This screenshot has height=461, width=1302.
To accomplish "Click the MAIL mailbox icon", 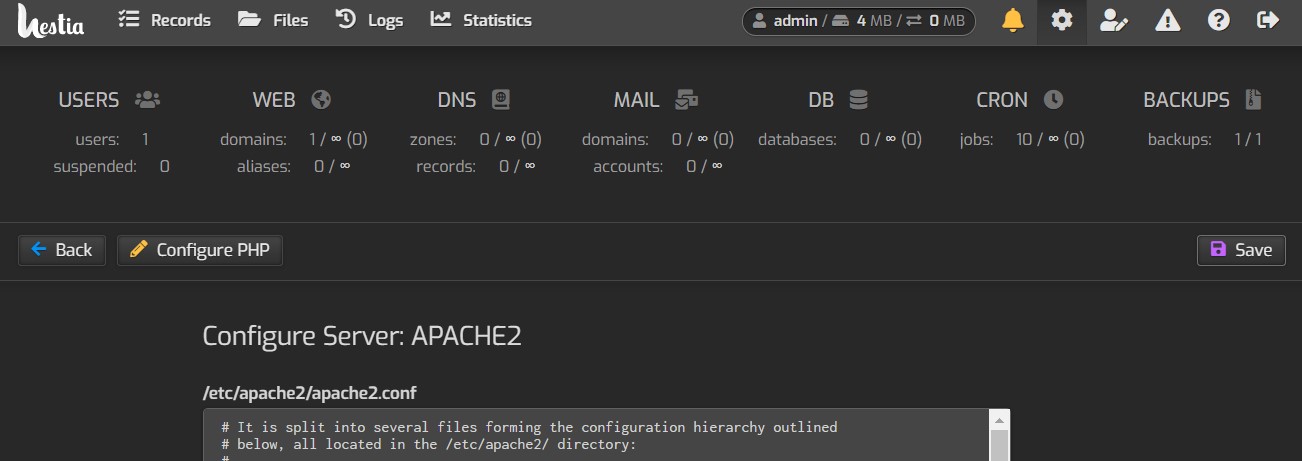I will tap(687, 100).
